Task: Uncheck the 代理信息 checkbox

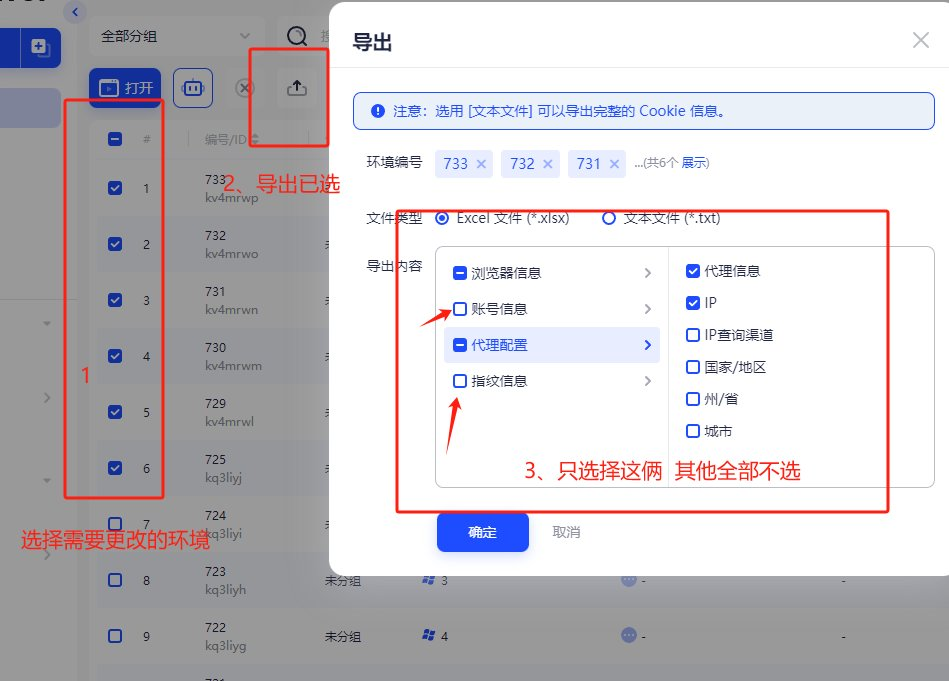Action: [693, 271]
